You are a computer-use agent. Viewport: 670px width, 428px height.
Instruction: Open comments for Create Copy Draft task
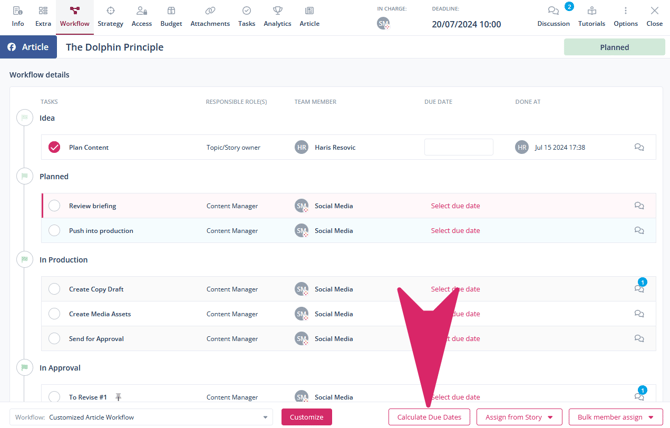tap(639, 289)
